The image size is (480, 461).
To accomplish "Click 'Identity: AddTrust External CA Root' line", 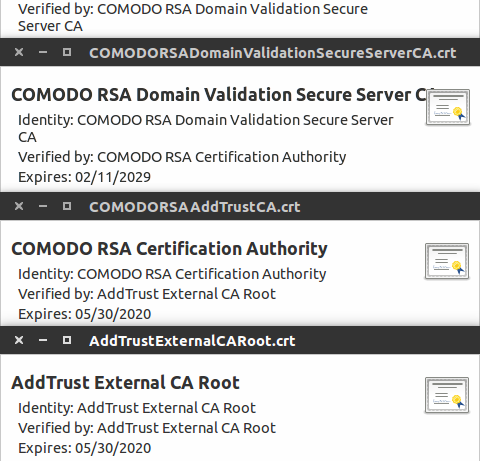I will 137,408.
